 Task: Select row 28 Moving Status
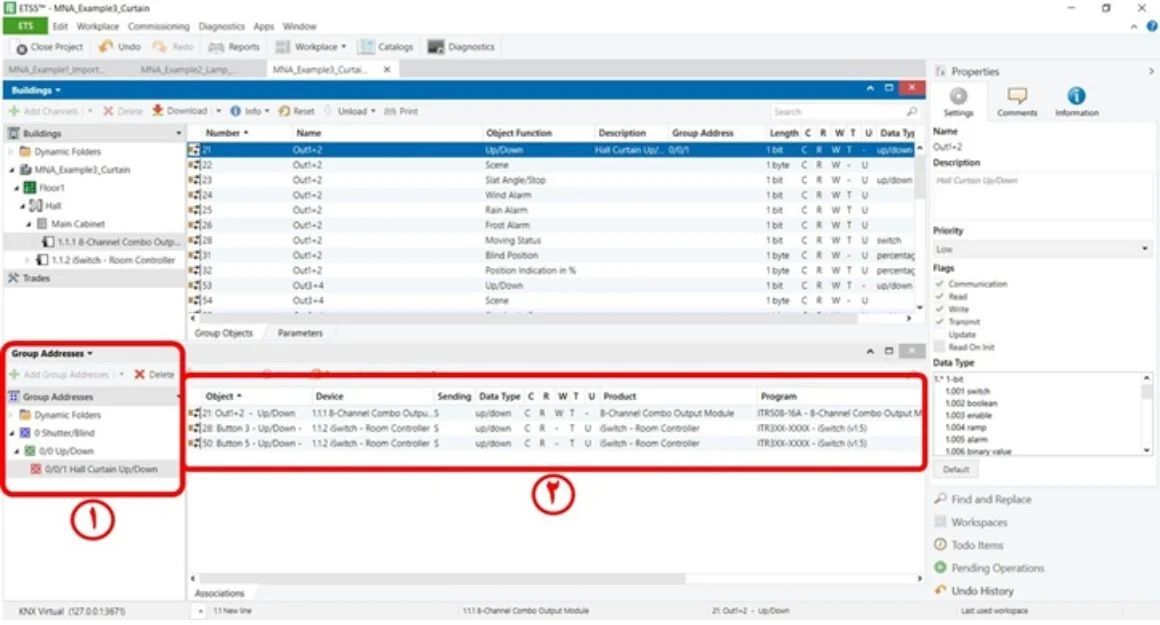tap(552, 240)
